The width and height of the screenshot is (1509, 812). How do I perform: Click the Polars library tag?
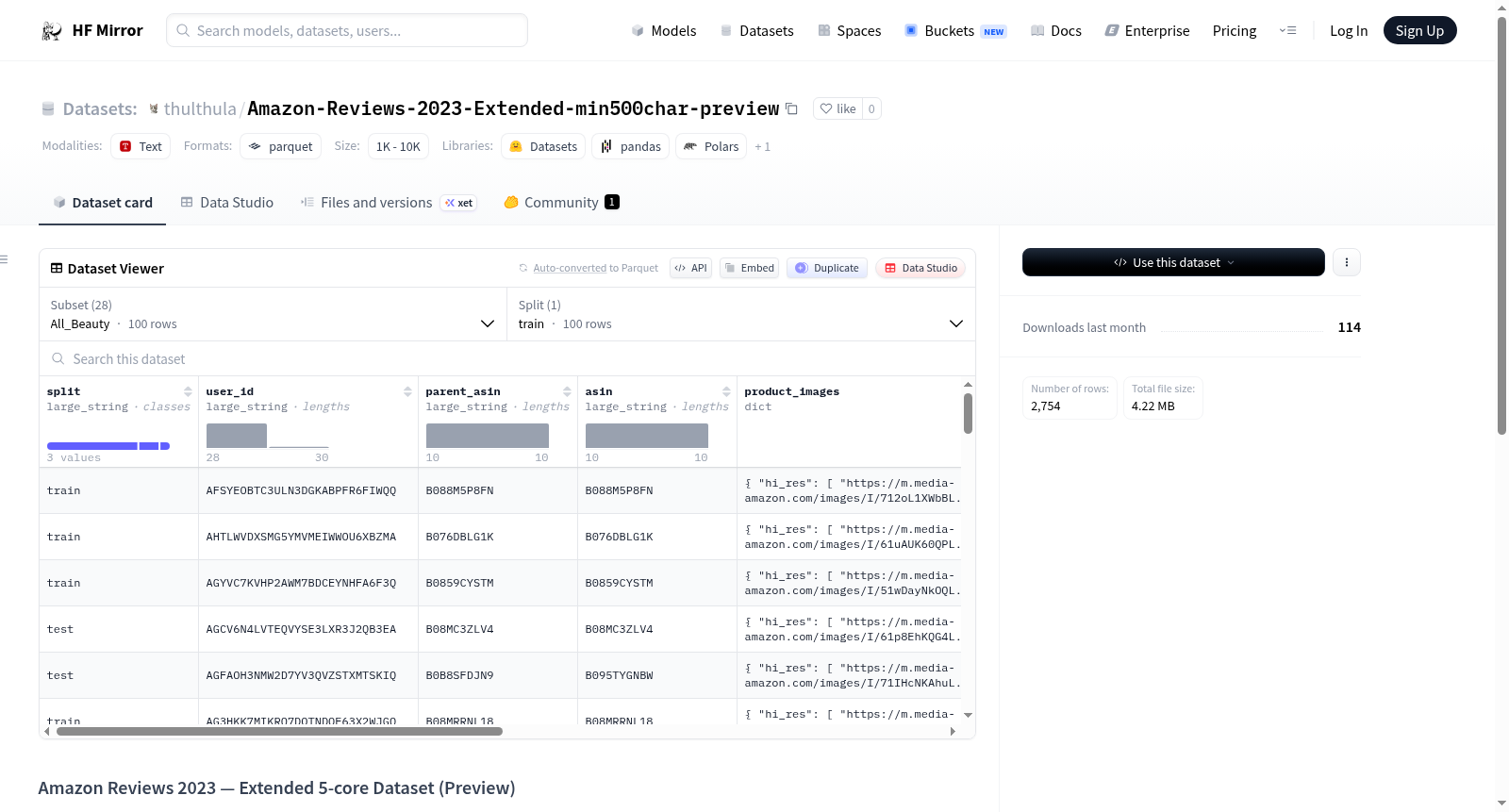[x=711, y=146]
